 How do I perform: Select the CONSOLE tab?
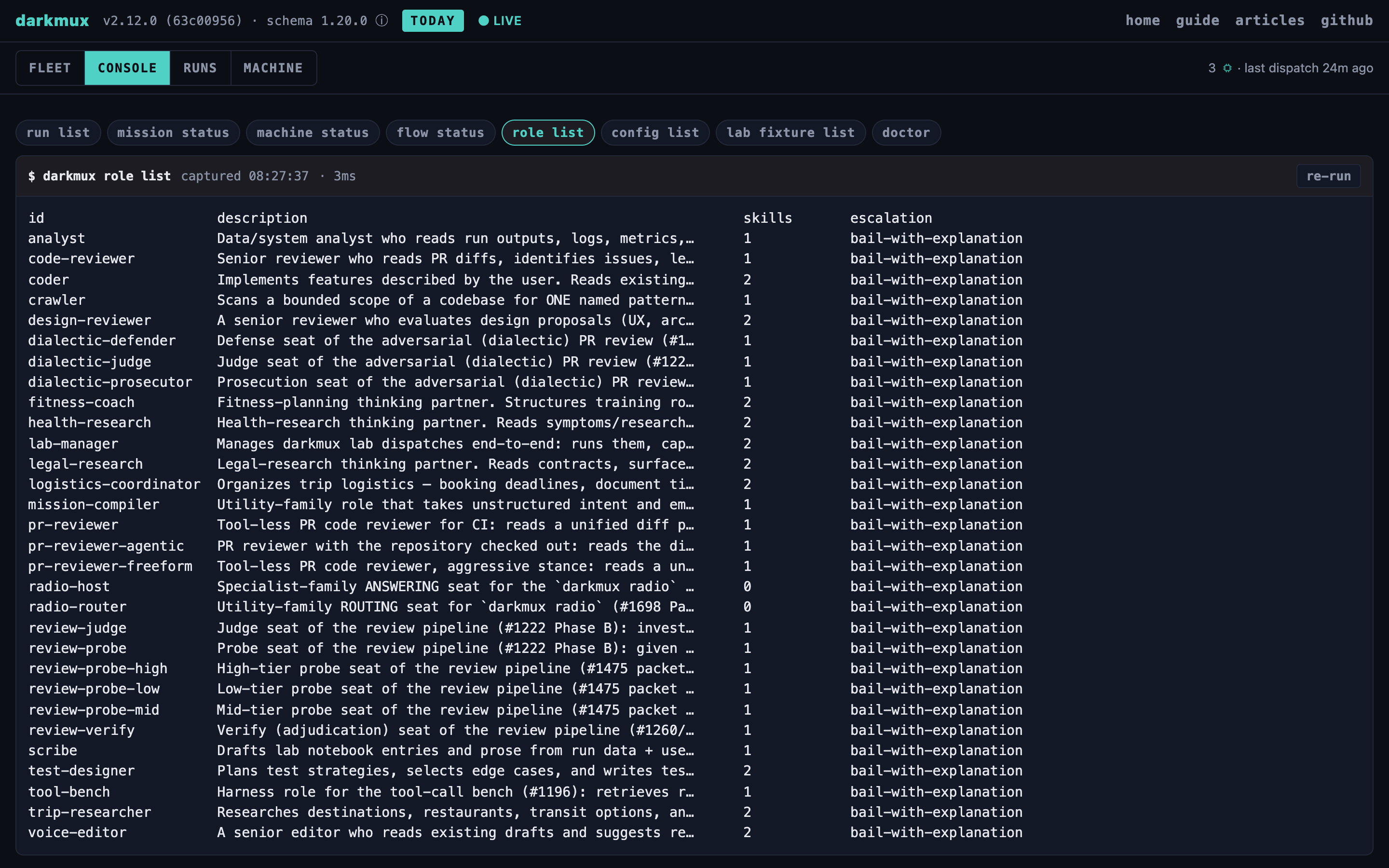pos(127,68)
